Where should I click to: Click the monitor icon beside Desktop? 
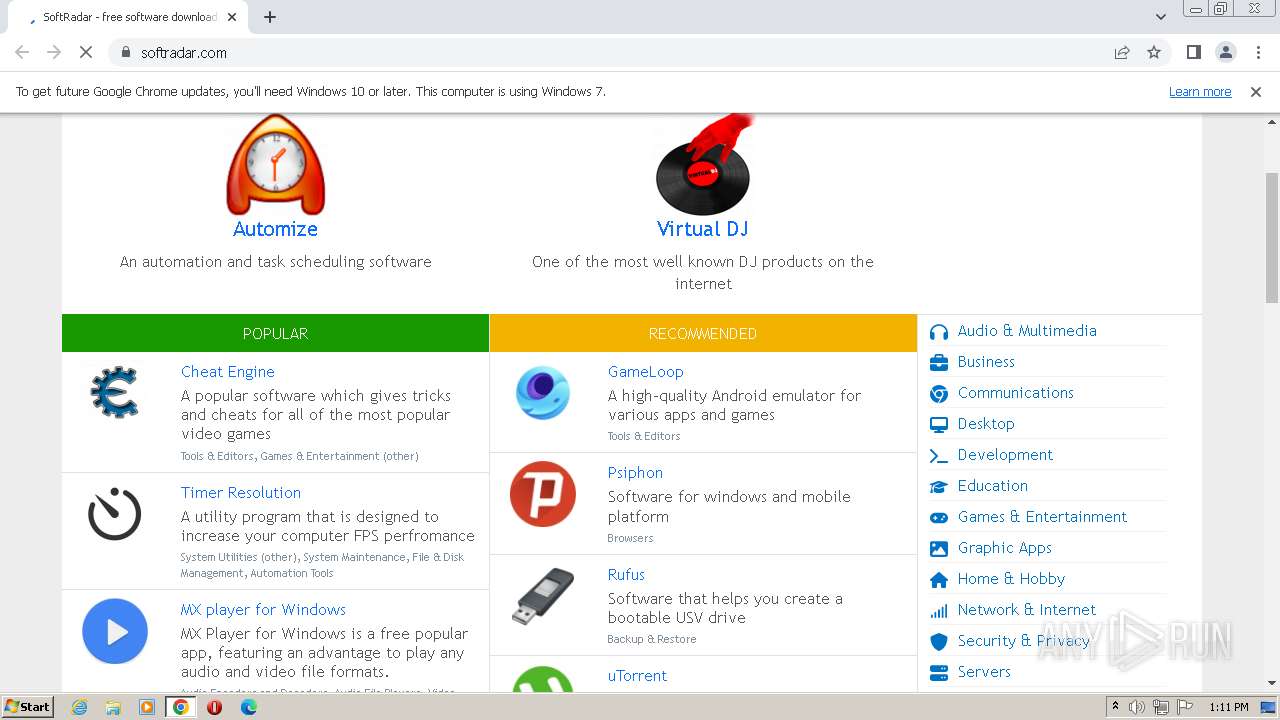[939, 425]
